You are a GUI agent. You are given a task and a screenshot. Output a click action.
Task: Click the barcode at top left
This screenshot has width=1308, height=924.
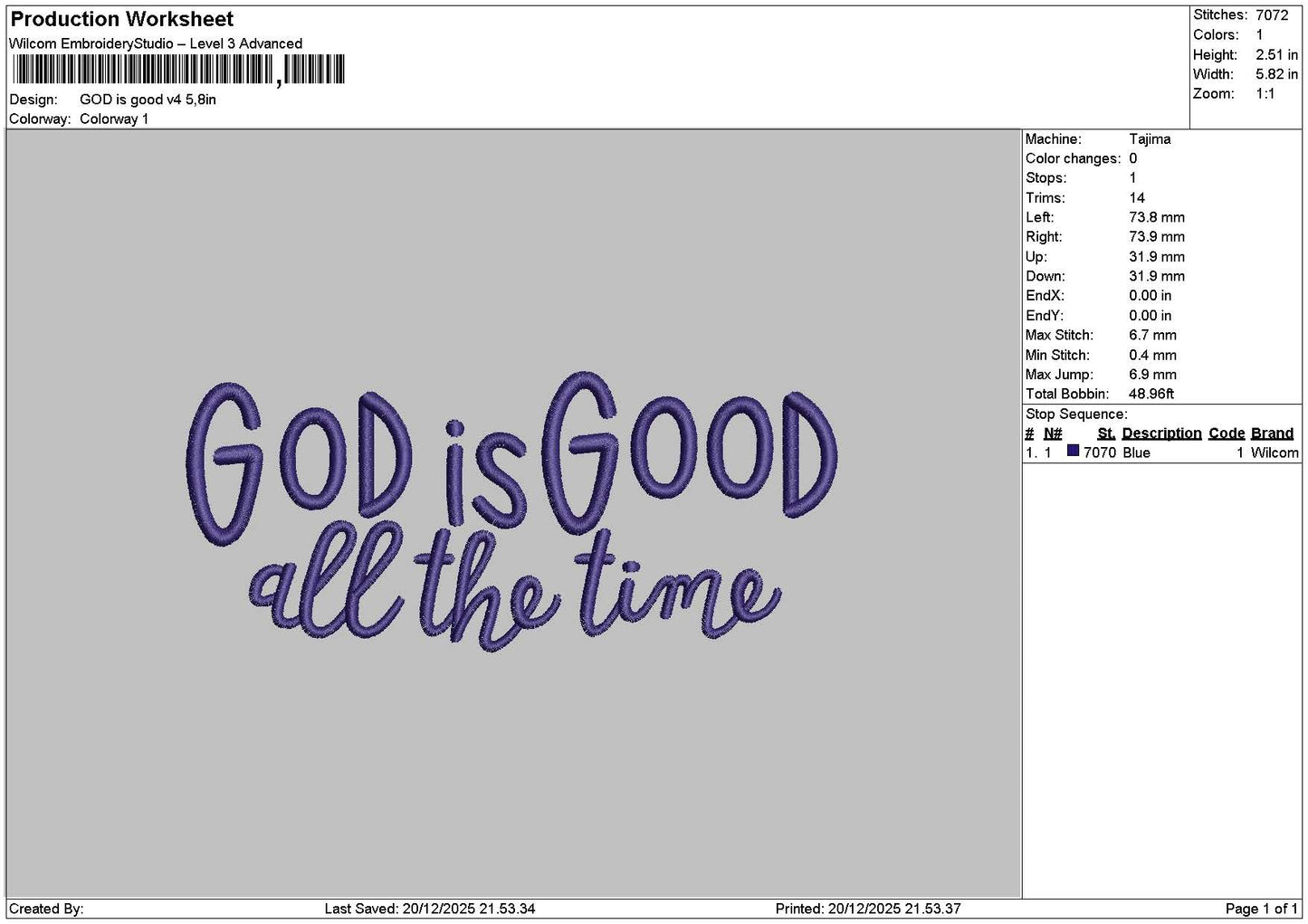tap(177, 70)
